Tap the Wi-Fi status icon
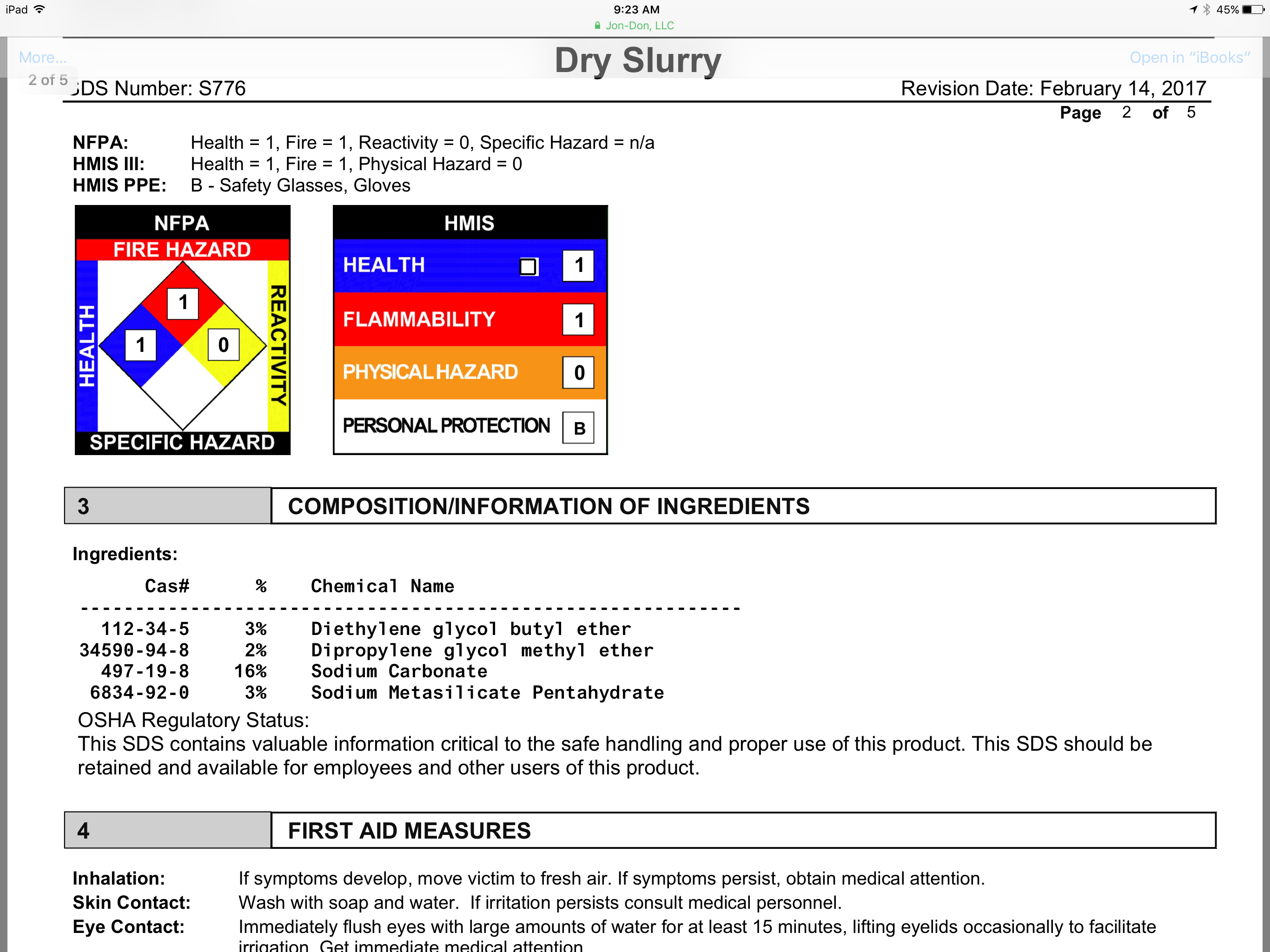 coord(40,9)
